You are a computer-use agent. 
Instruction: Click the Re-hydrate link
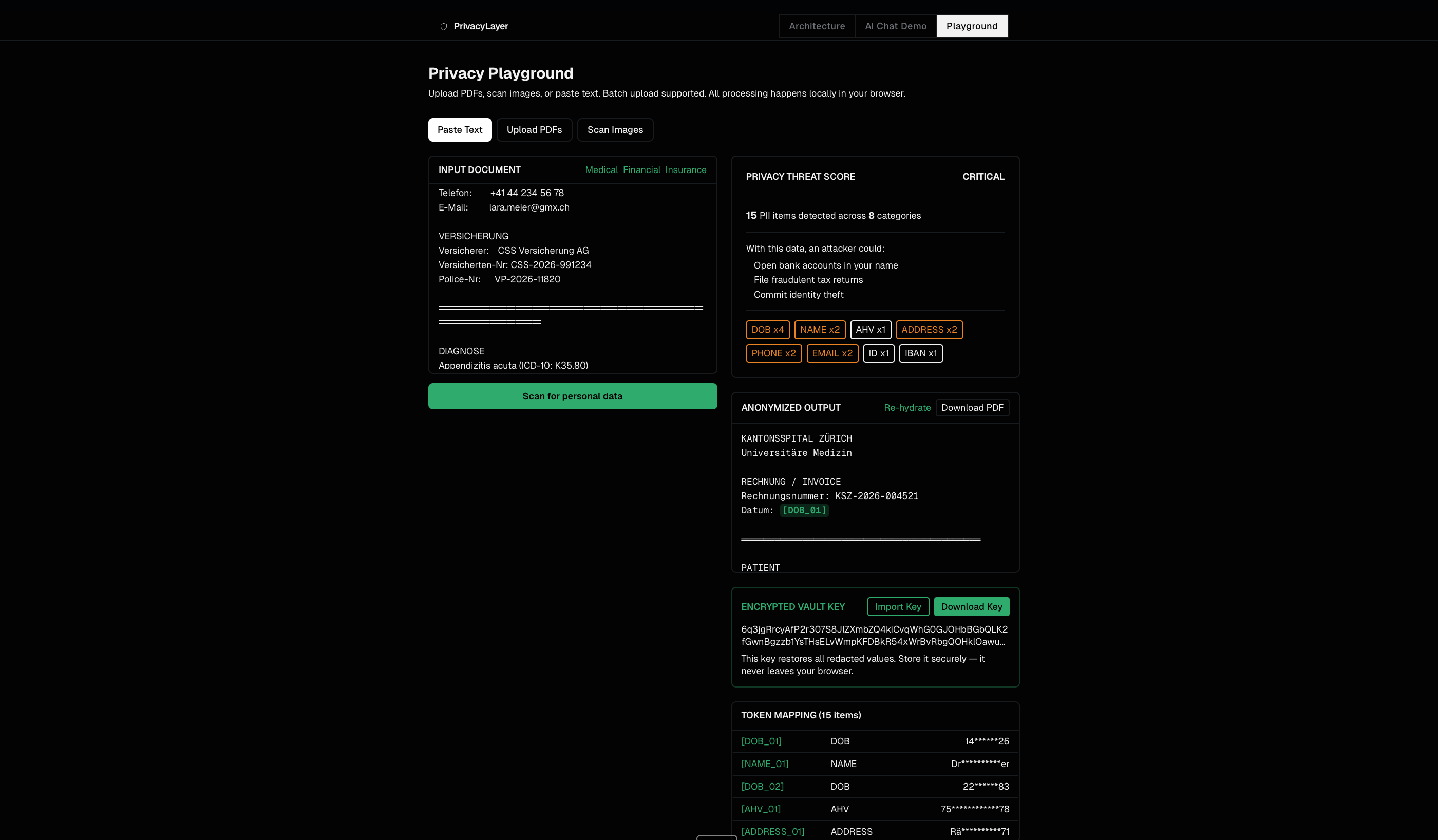[907, 408]
